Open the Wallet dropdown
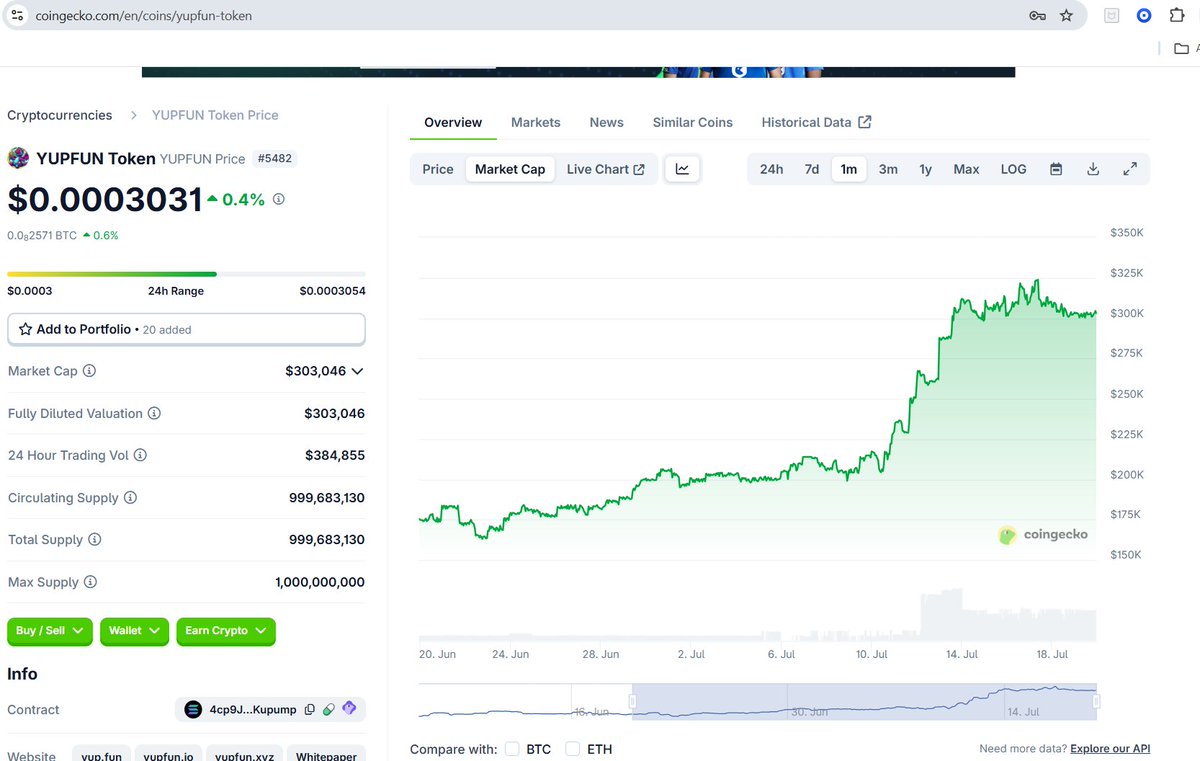Image resolution: width=1200 pixels, height=761 pixels. (134, 631)
